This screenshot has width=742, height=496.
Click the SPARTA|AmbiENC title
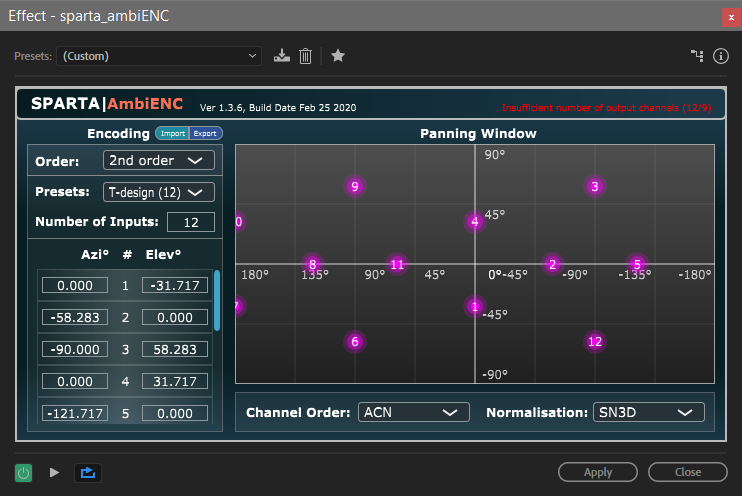pos(107,104)
